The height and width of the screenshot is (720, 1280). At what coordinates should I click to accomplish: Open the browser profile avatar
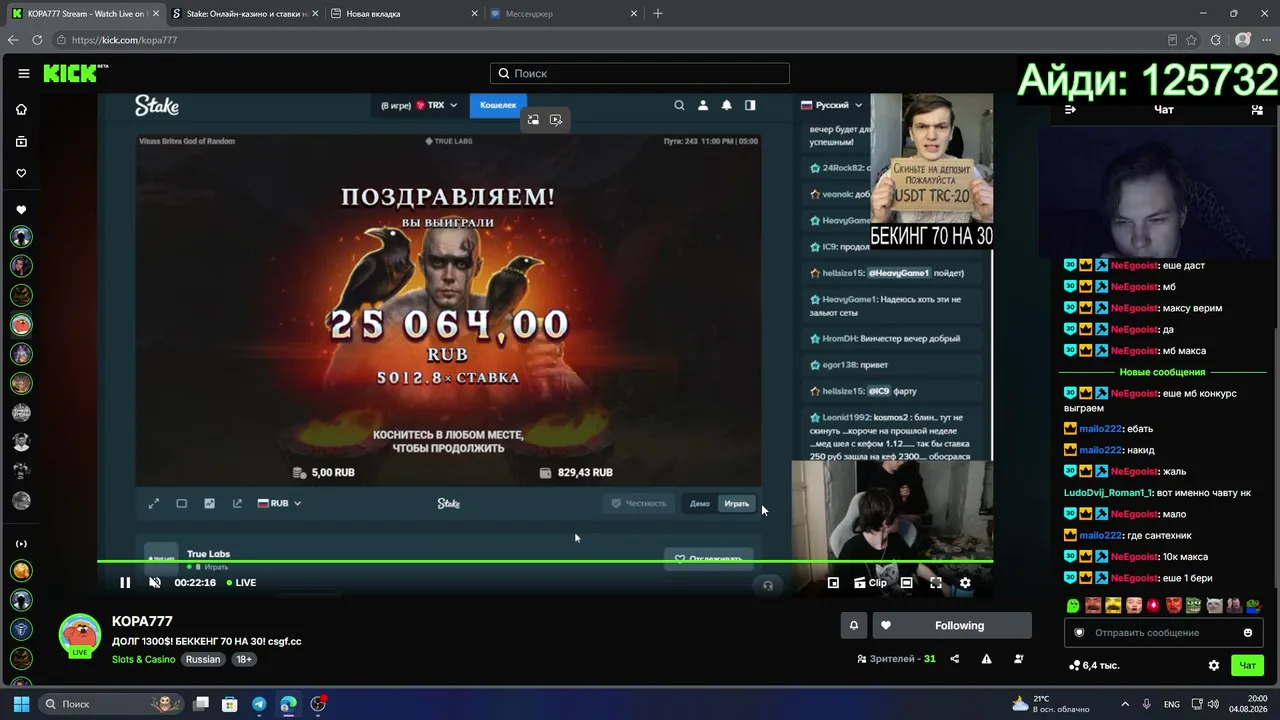click(1243, 40)
